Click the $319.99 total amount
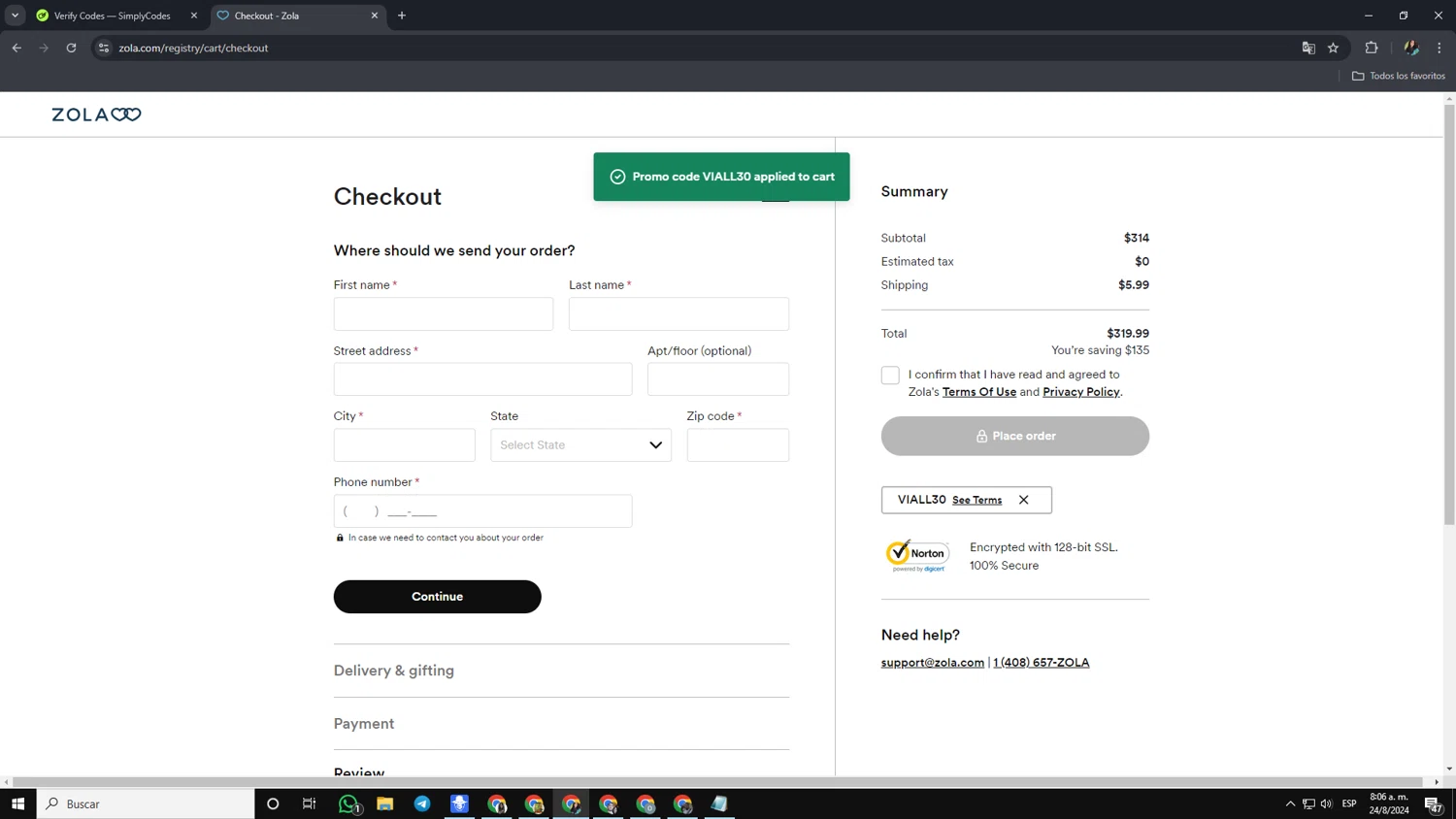1456x819 pixels. pyautogui.click(x=1128, y=334)
